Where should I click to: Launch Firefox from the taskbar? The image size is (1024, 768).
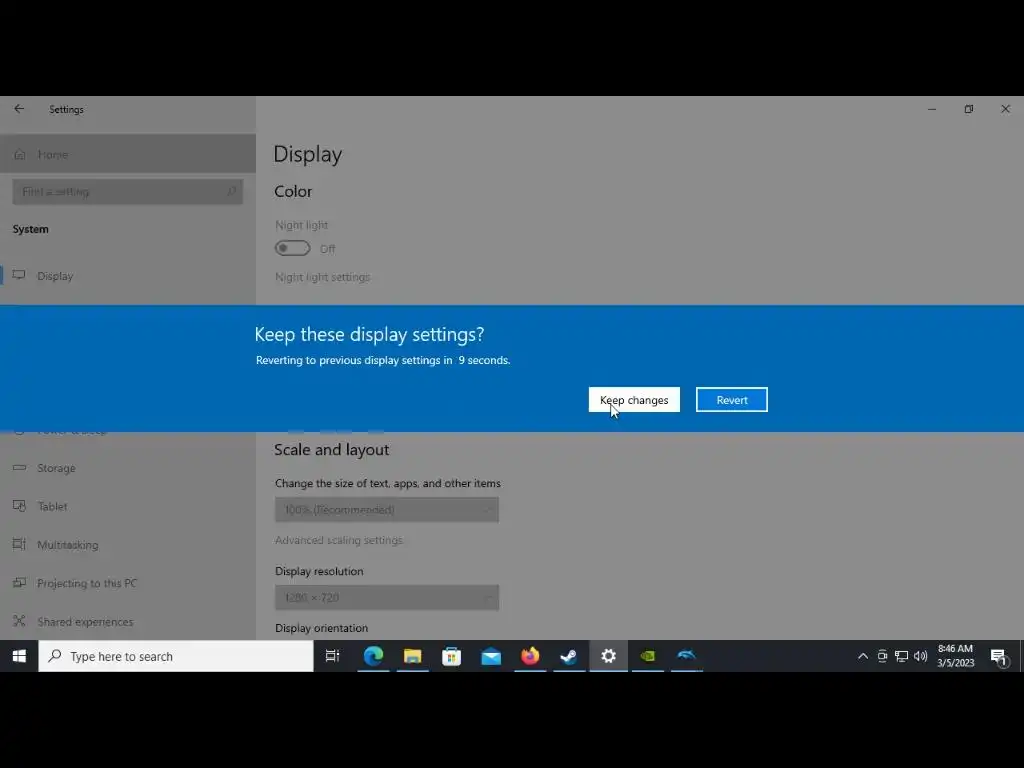(530, 656)
